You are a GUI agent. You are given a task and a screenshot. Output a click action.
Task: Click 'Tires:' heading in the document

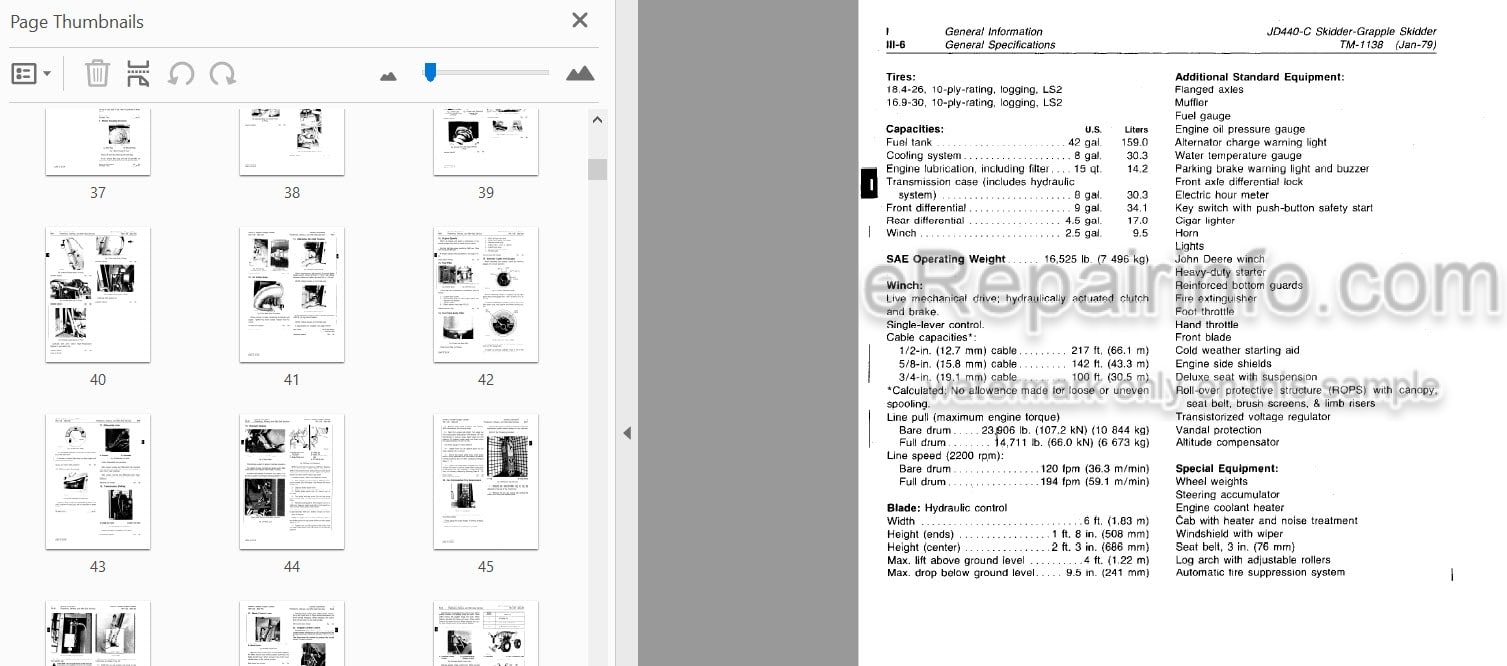tap(900, 77)
